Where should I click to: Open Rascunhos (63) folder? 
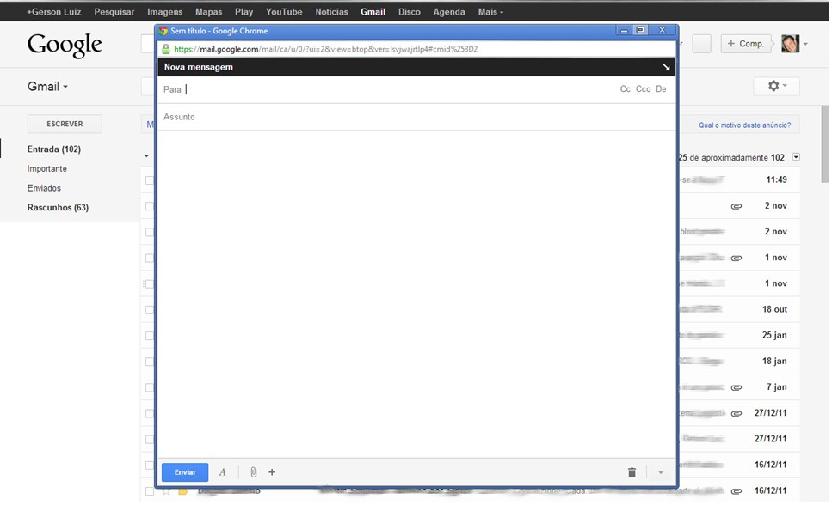(x=58, y=207)
